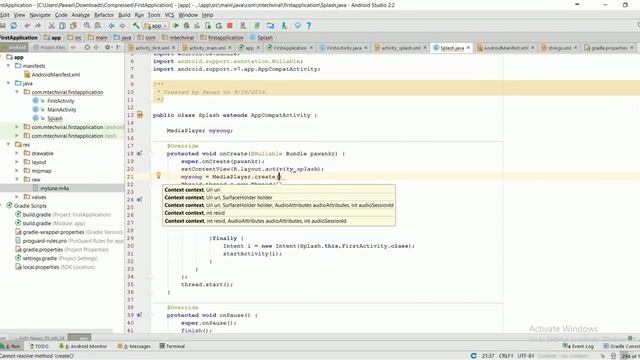Click the class gutter icon on line 13

140,115
